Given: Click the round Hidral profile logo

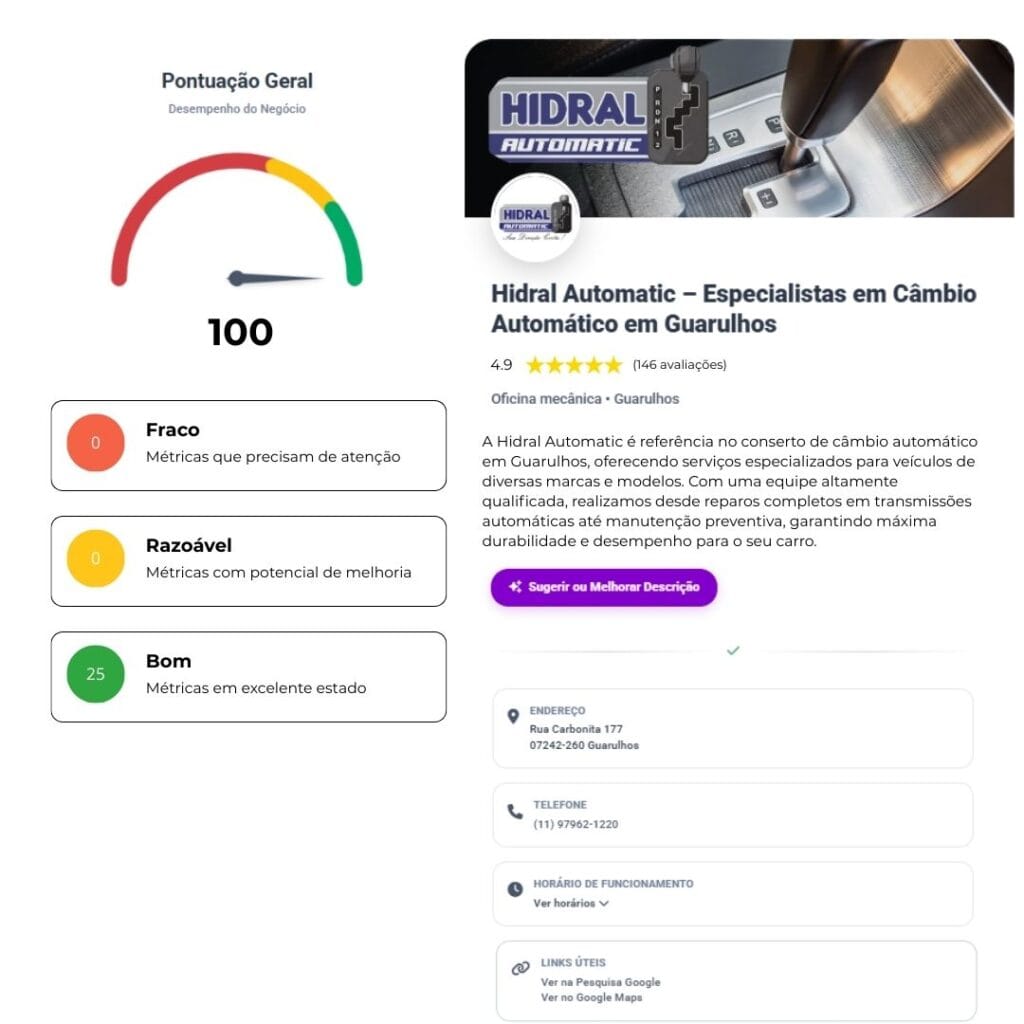Looking at the screenshot, I should pyautogui.click(x=536, y=219).
